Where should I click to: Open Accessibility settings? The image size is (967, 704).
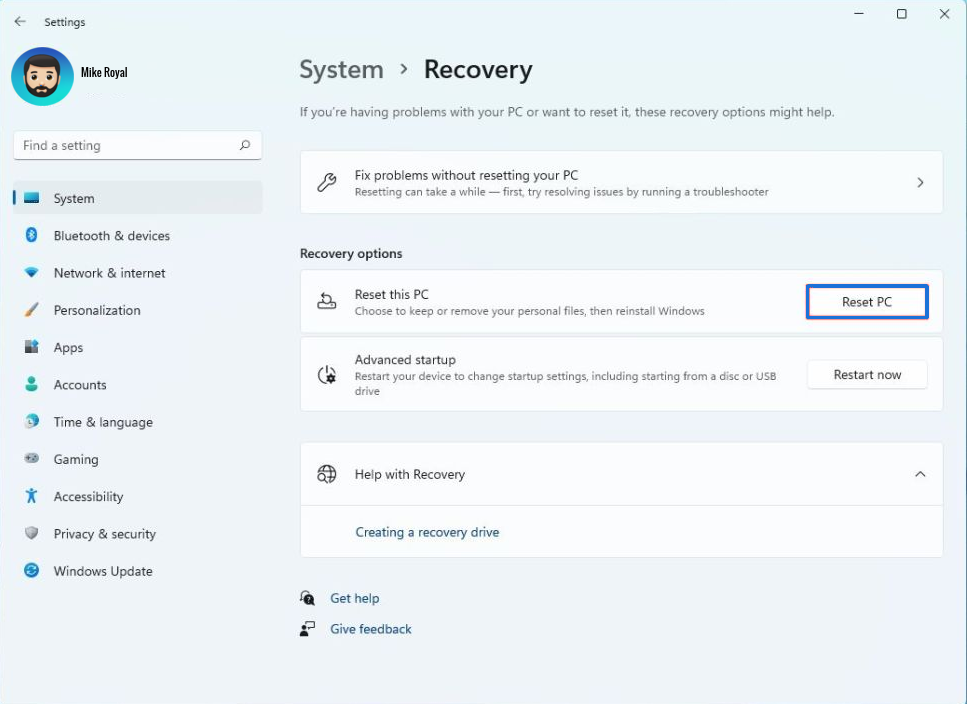(138, 496)
